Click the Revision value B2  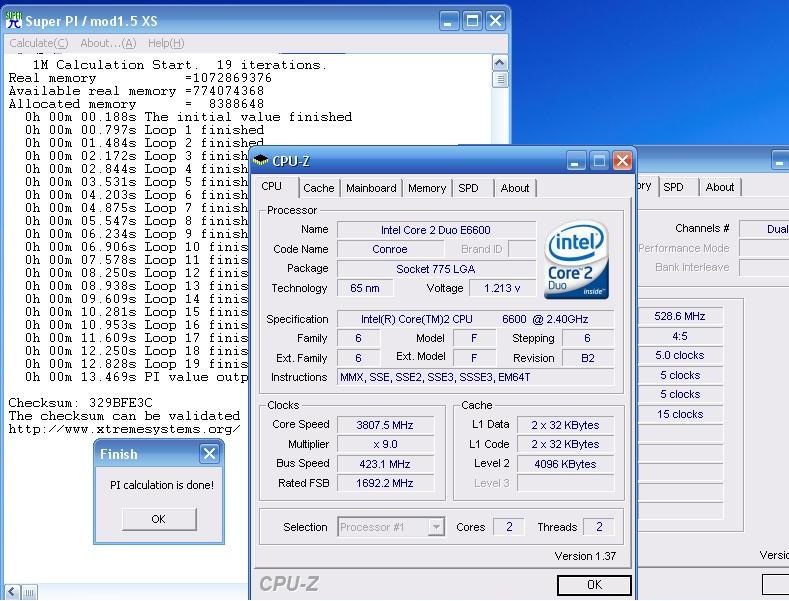(588, 358)
